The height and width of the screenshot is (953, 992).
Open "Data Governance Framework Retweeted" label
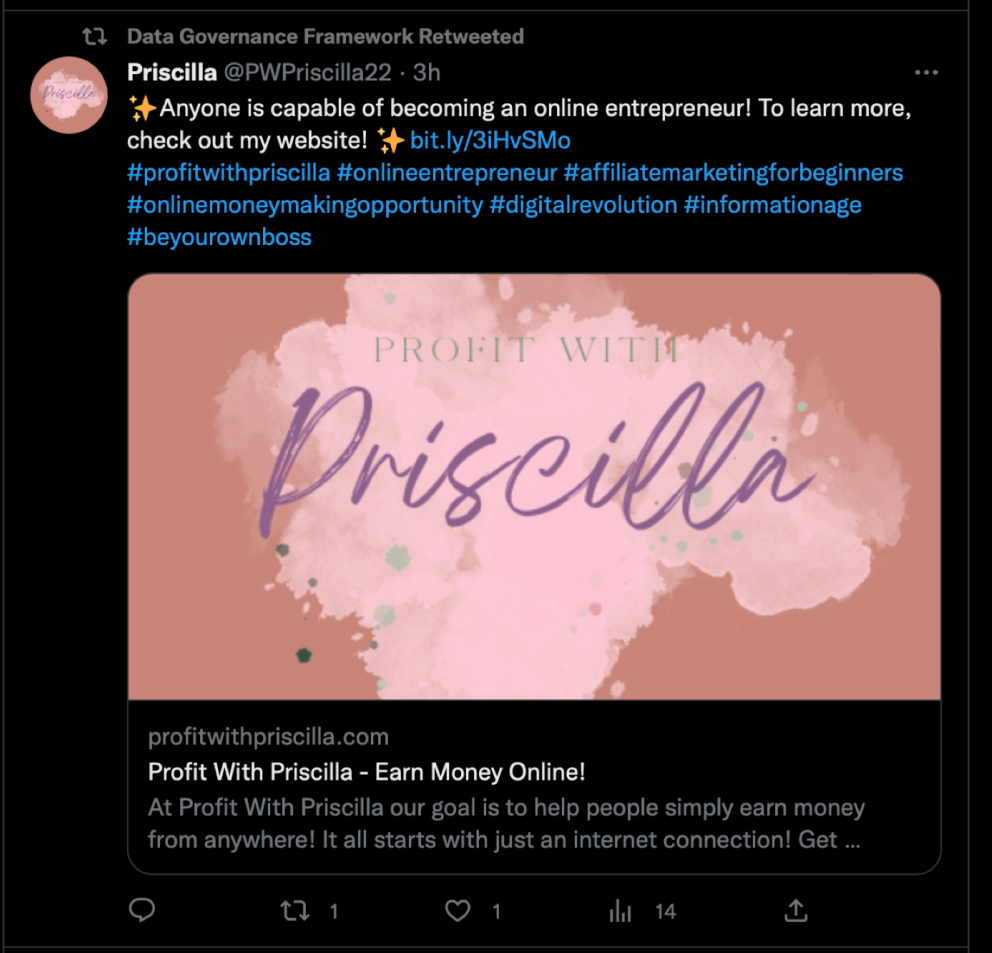coord(325,37)
